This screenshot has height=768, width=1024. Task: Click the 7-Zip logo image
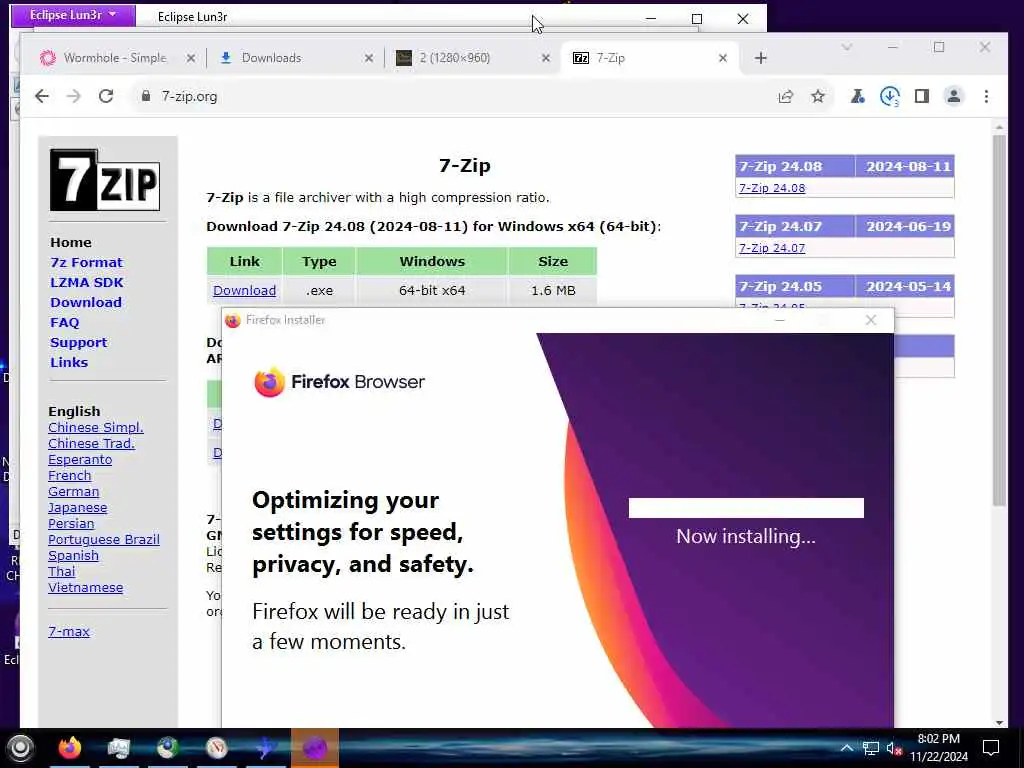(x=104, y=180)
